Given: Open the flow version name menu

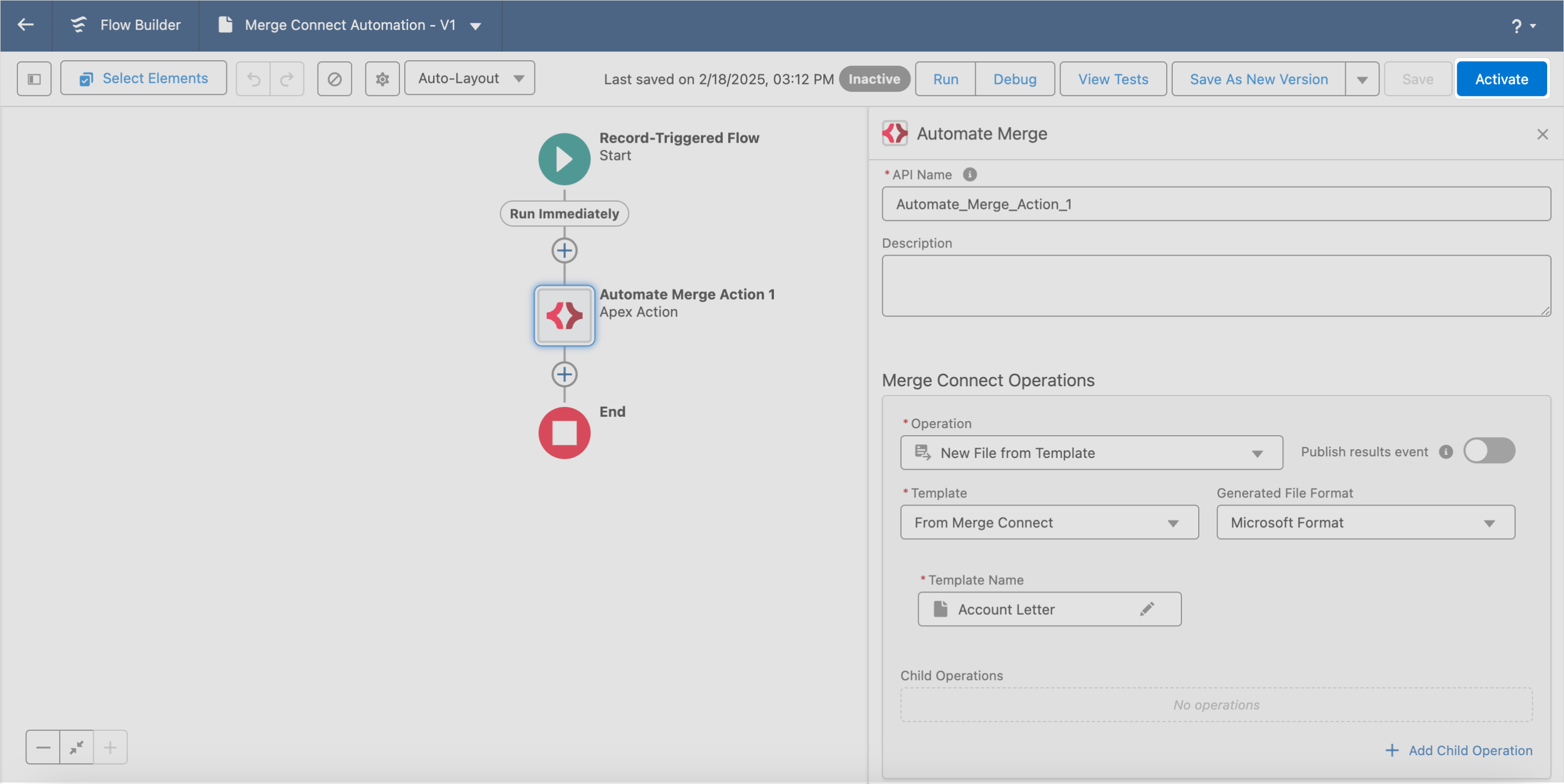Looking at the screenshot, I should click(x=476, y=26).
